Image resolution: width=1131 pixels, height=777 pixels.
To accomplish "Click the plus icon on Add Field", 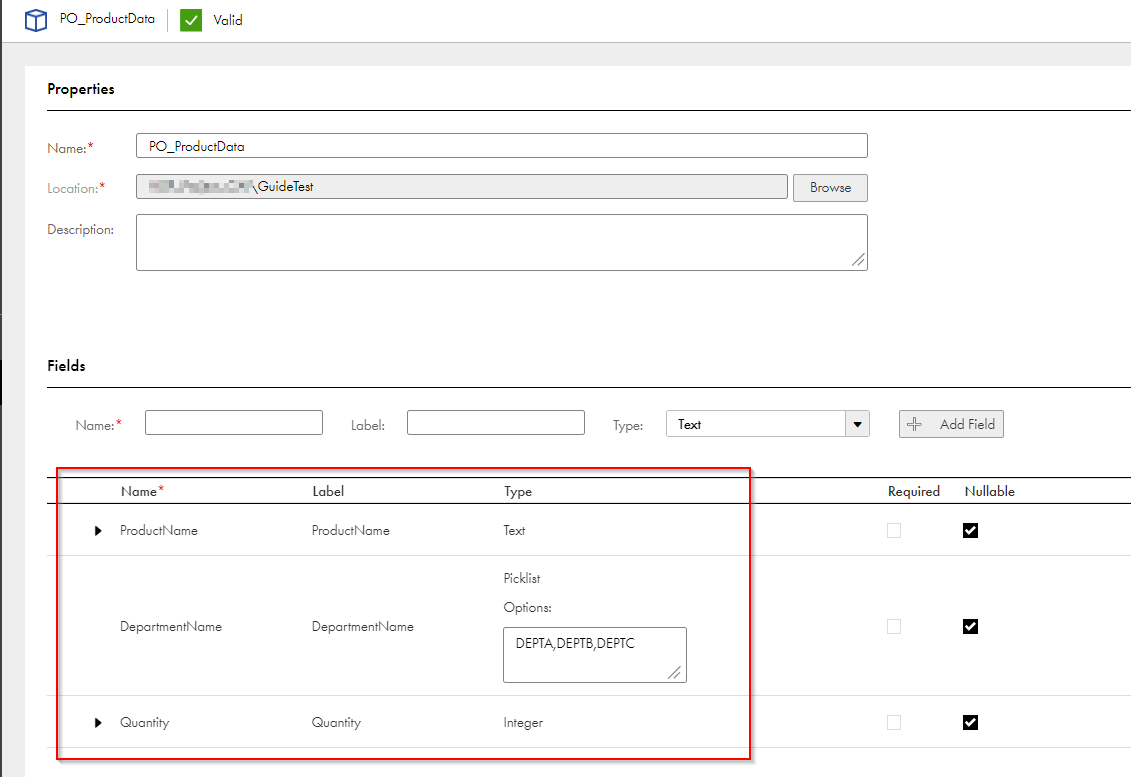I will [x=914, y=424].
